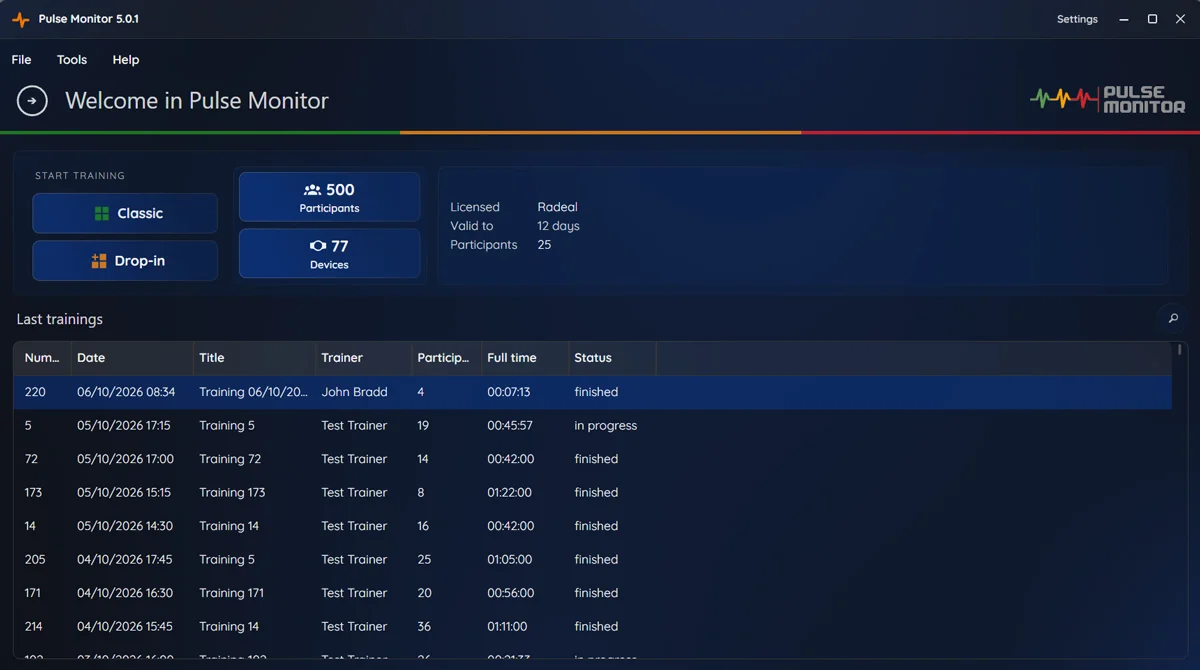Click the 00:45:57 full time cell
Image resolution: width=1200 pixels, height=670 pixels.
coord(510,425)
